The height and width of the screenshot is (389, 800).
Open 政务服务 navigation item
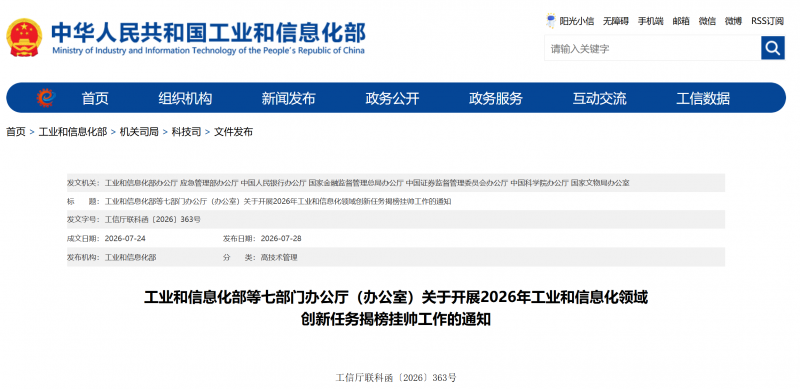tap(495, 98)
